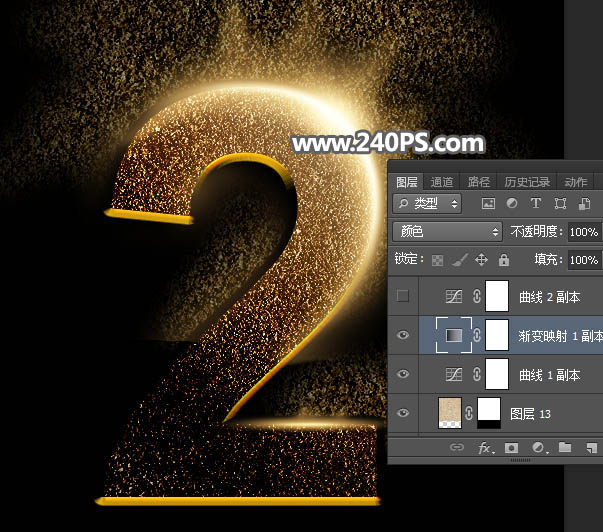Lock position move icon

pos(481,260)
